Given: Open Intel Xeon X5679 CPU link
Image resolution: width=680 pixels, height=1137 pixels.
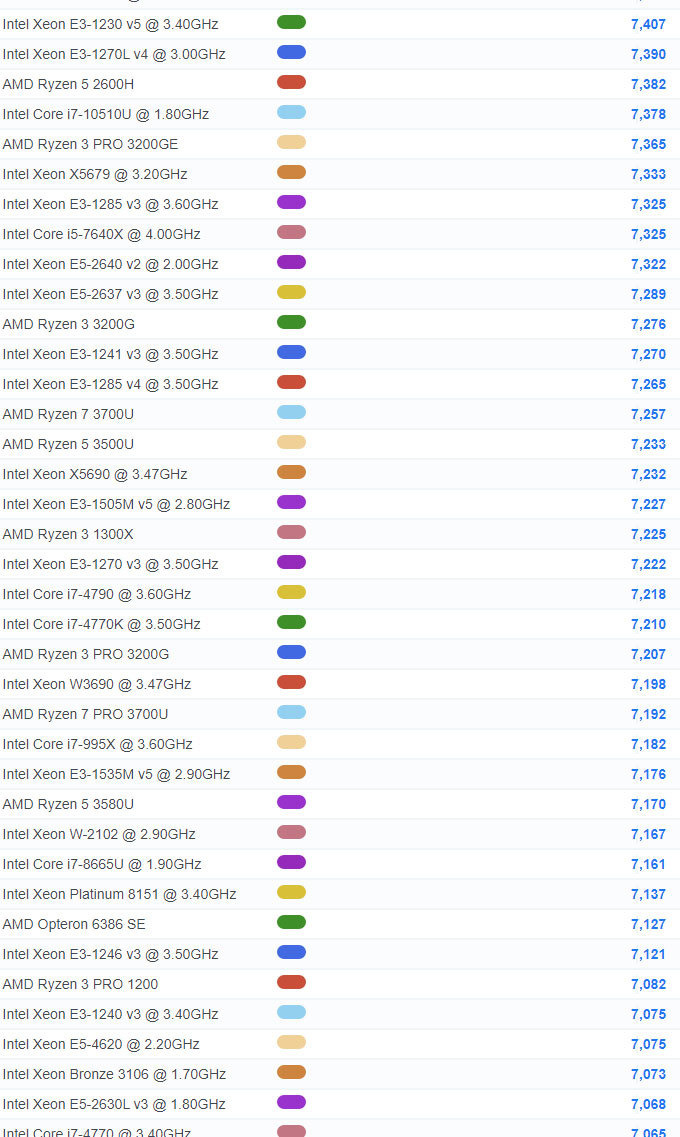Looking at the screenshot, I should pos(95,174).
